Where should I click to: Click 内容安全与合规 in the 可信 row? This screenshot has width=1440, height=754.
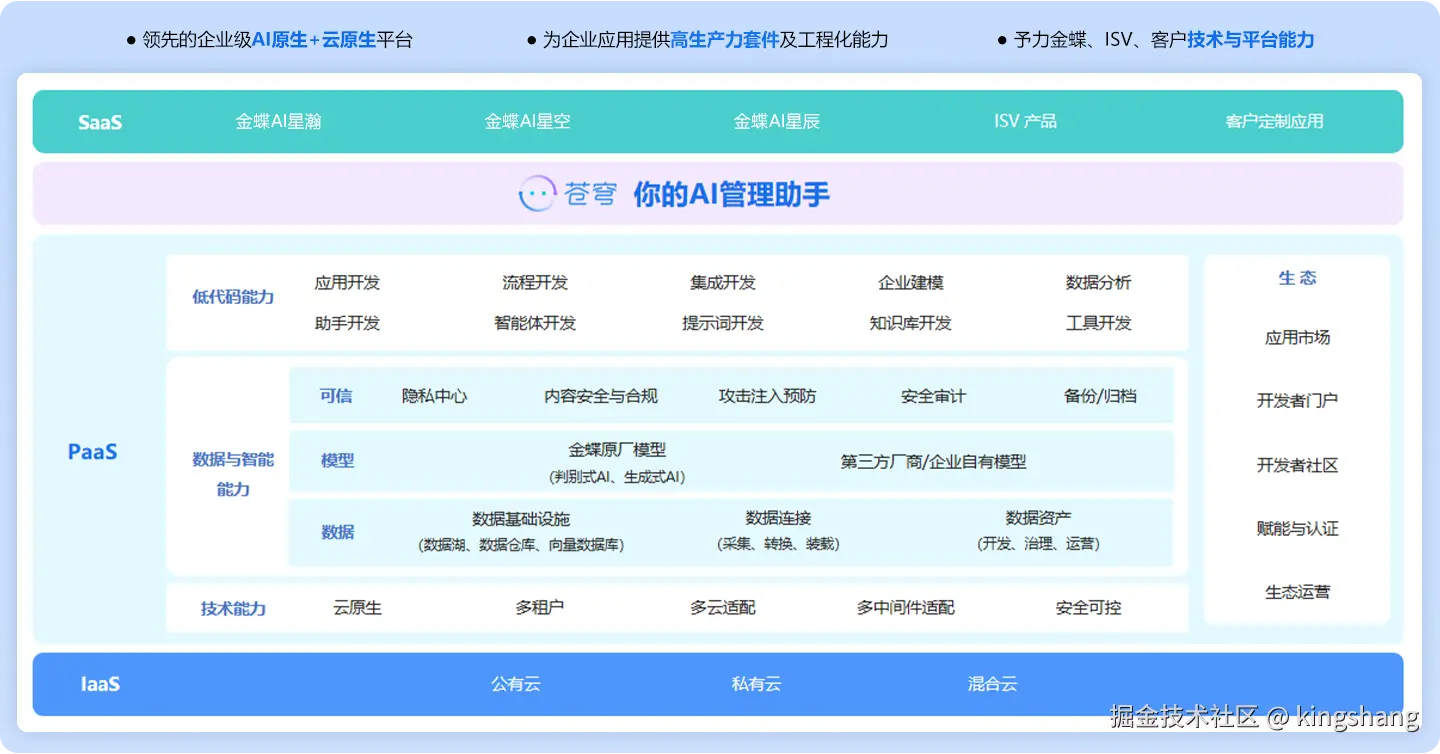(x=601, y=396)
